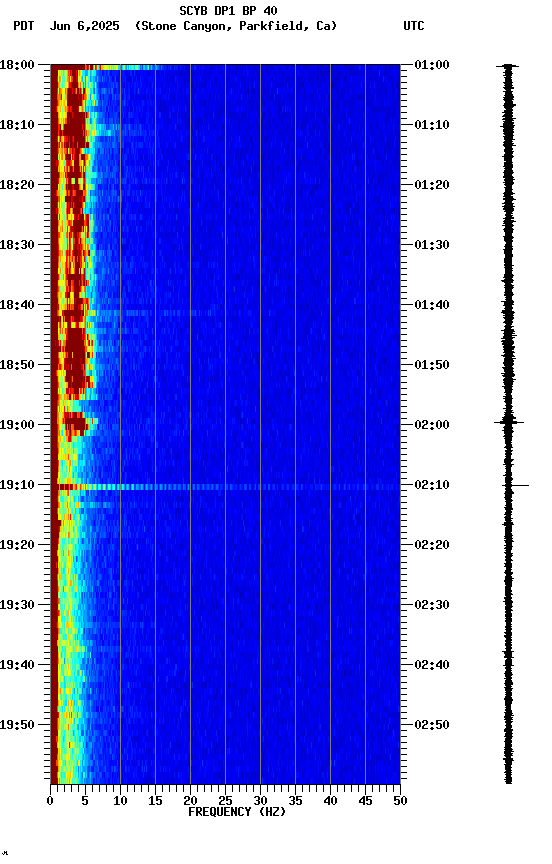Click the 18:00 PDT time label
The height and width of the screenshot is (864, 552).
coord(17,65)
